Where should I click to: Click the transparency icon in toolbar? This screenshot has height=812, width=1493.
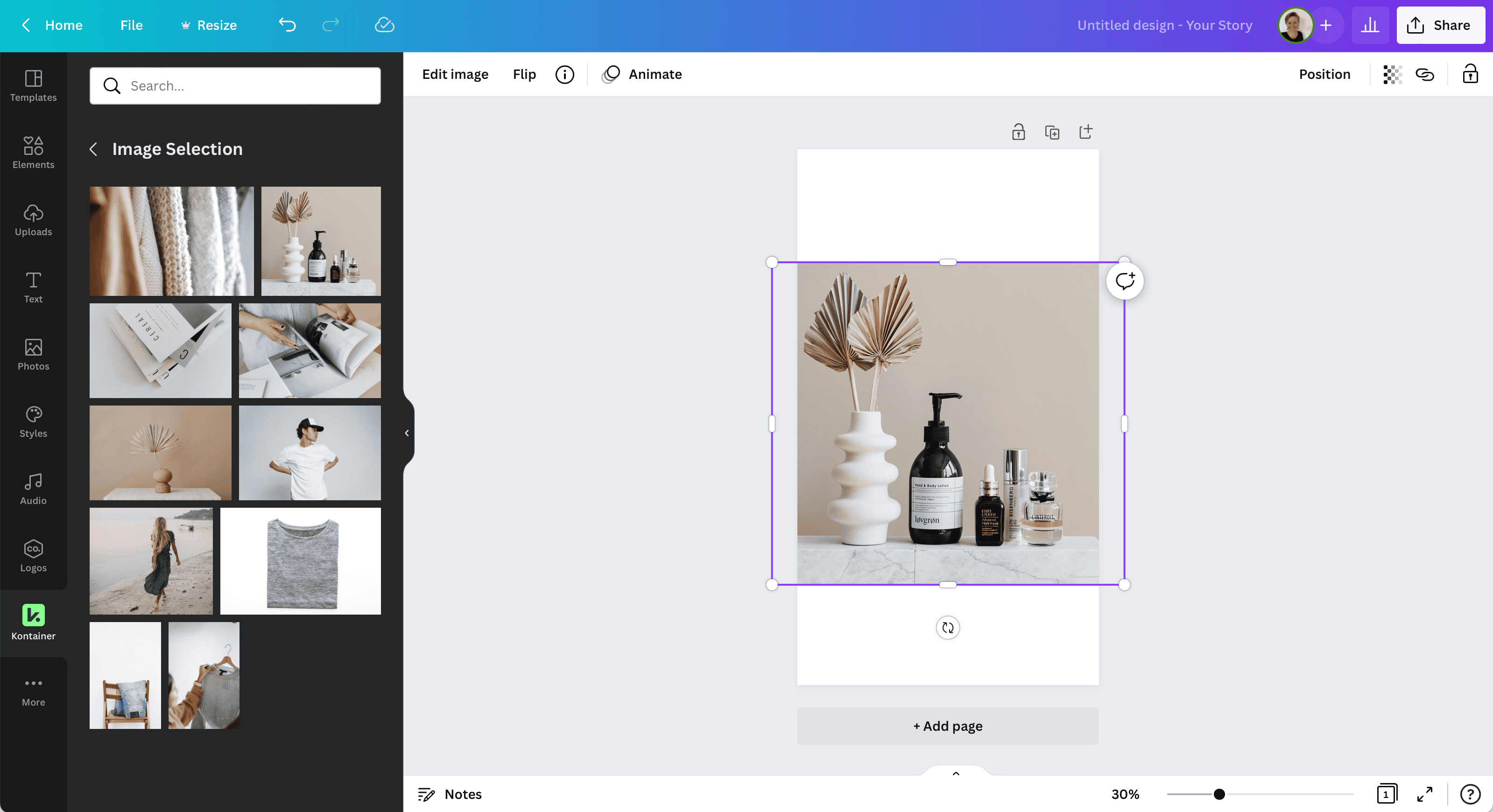(1392, 74)
